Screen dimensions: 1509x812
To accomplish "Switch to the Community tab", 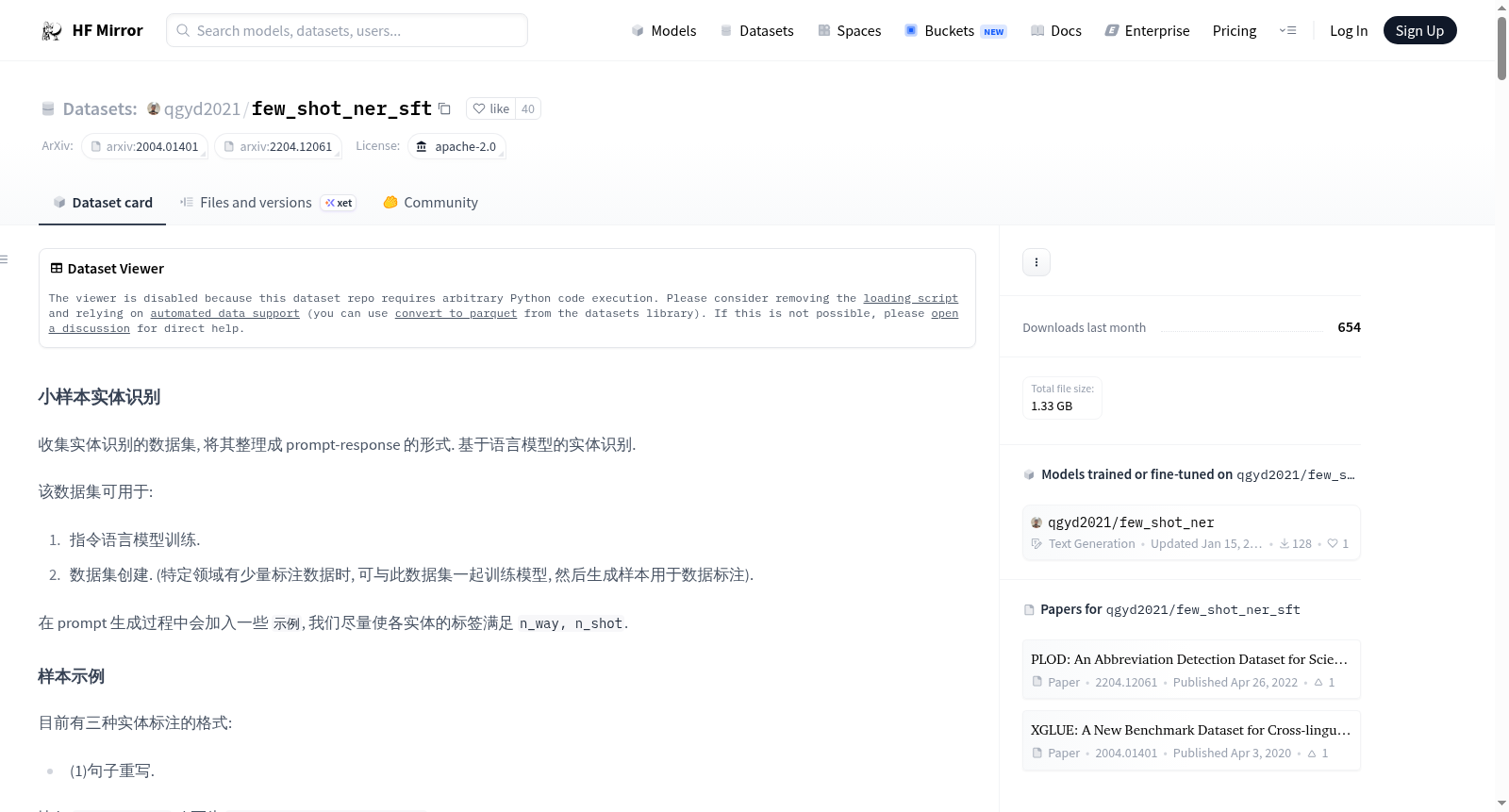I will point(431,203).
